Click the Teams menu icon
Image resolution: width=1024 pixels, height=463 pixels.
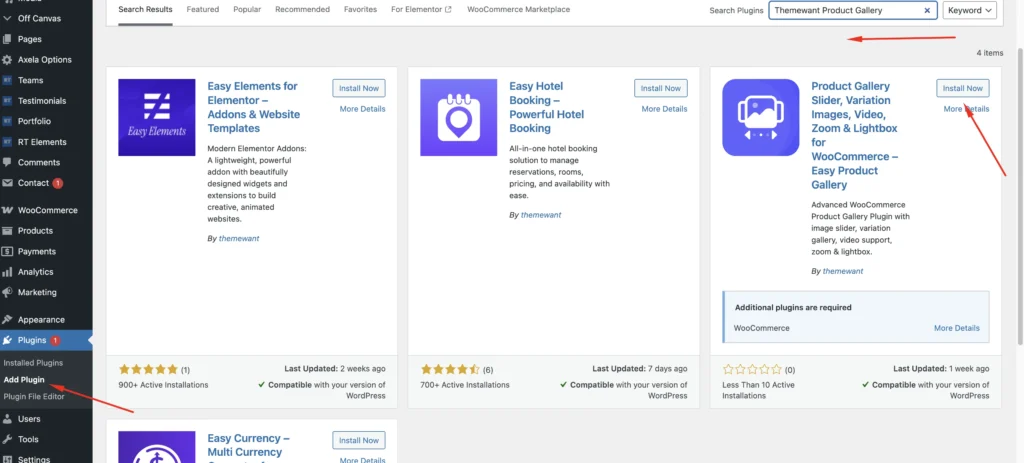pyautogui.click(x=7, y=80)
